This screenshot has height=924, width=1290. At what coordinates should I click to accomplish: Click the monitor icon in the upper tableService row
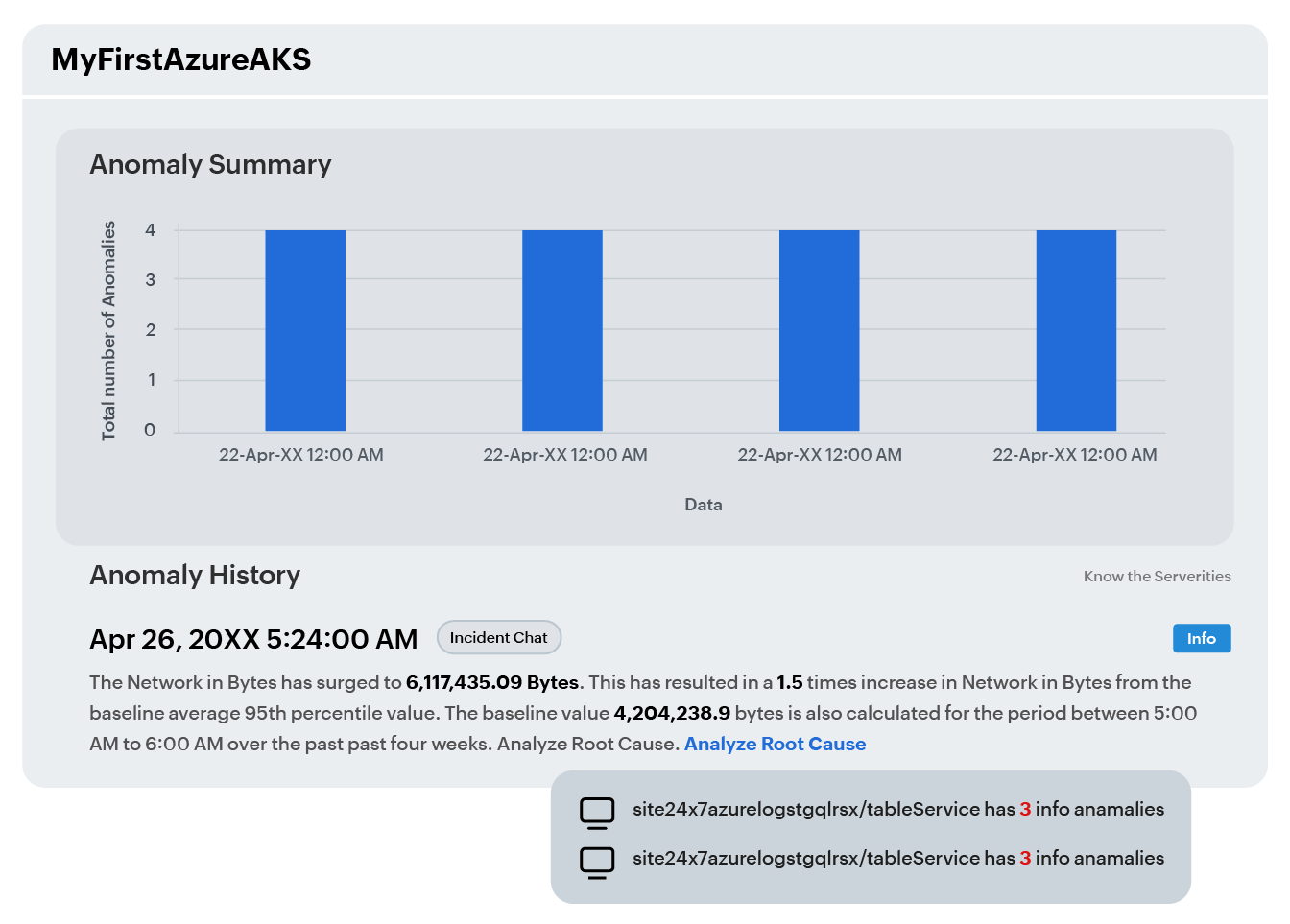(x=597, y=813)
